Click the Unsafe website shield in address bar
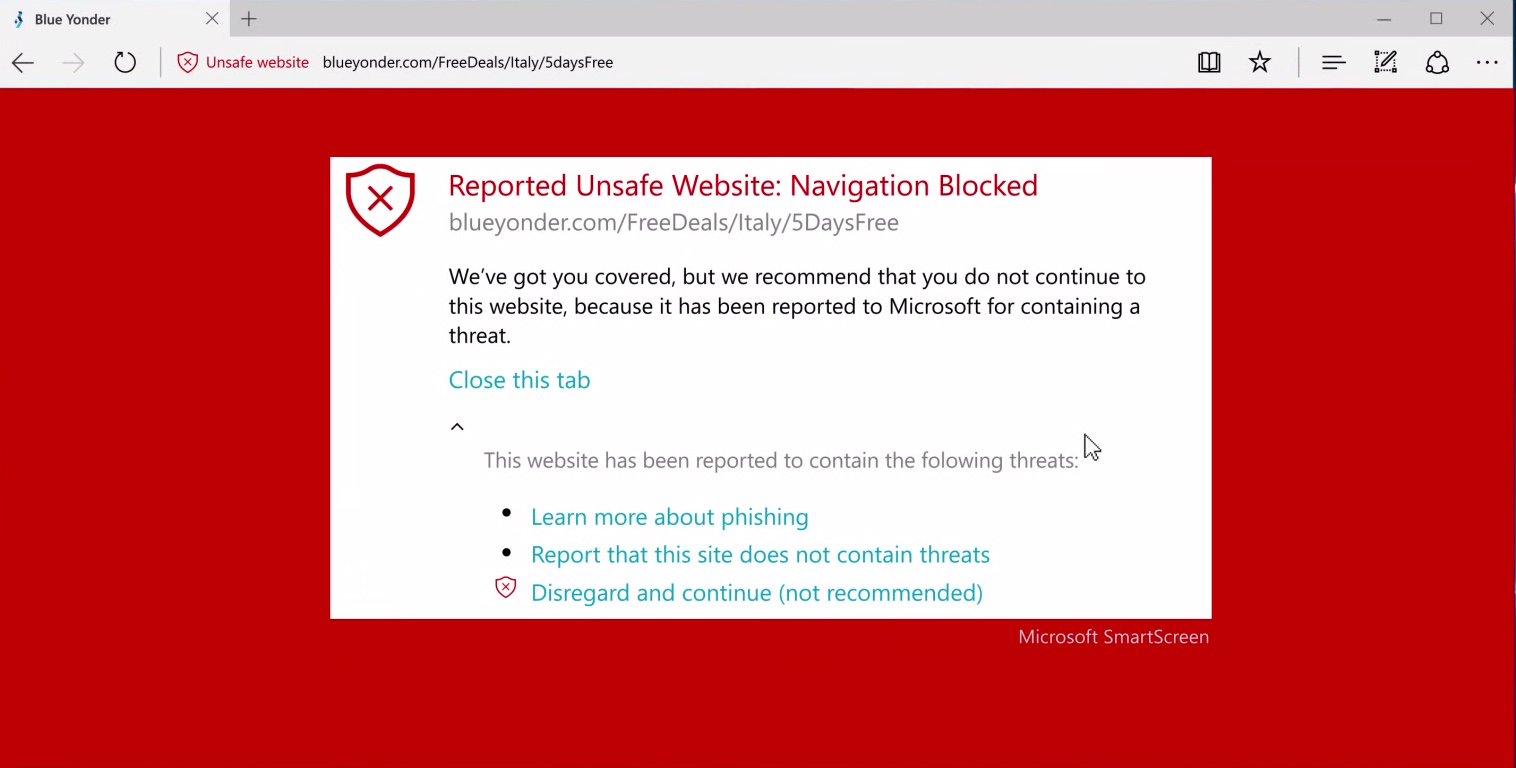Image resolution: width=1516 pixels, height=768 pixels. click(x=187, y=62)
